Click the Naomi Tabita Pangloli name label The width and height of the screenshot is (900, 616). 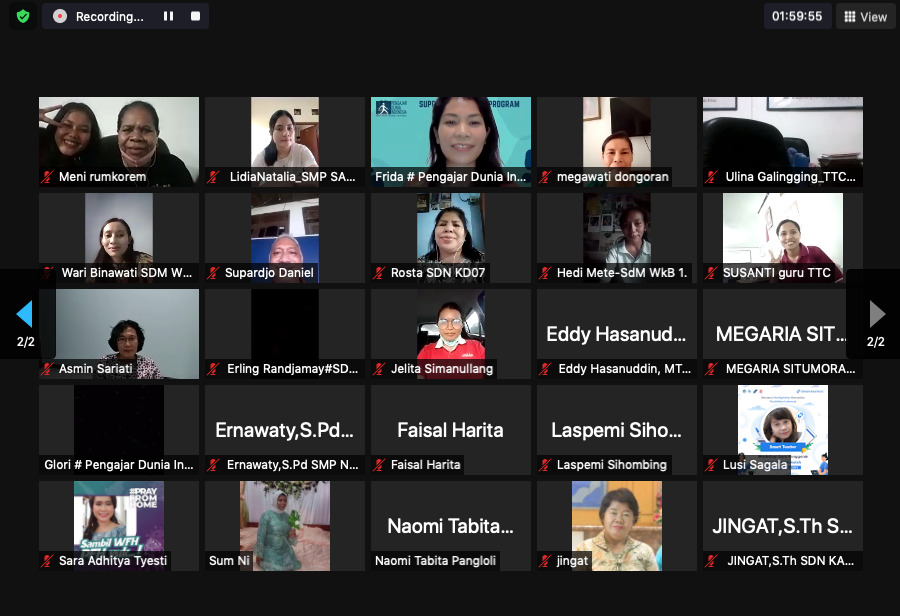pyautogui.click(x=435, y=561)
